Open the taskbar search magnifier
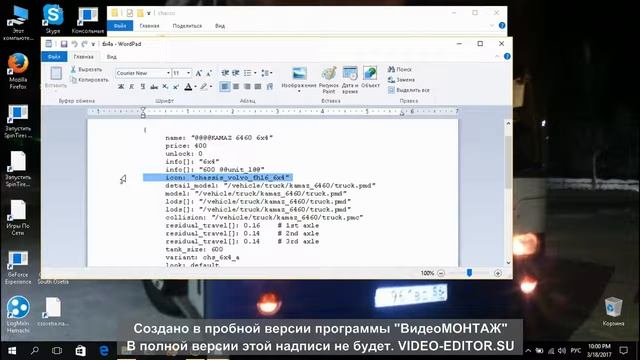The image size is (640, 360). pos(35,351)
